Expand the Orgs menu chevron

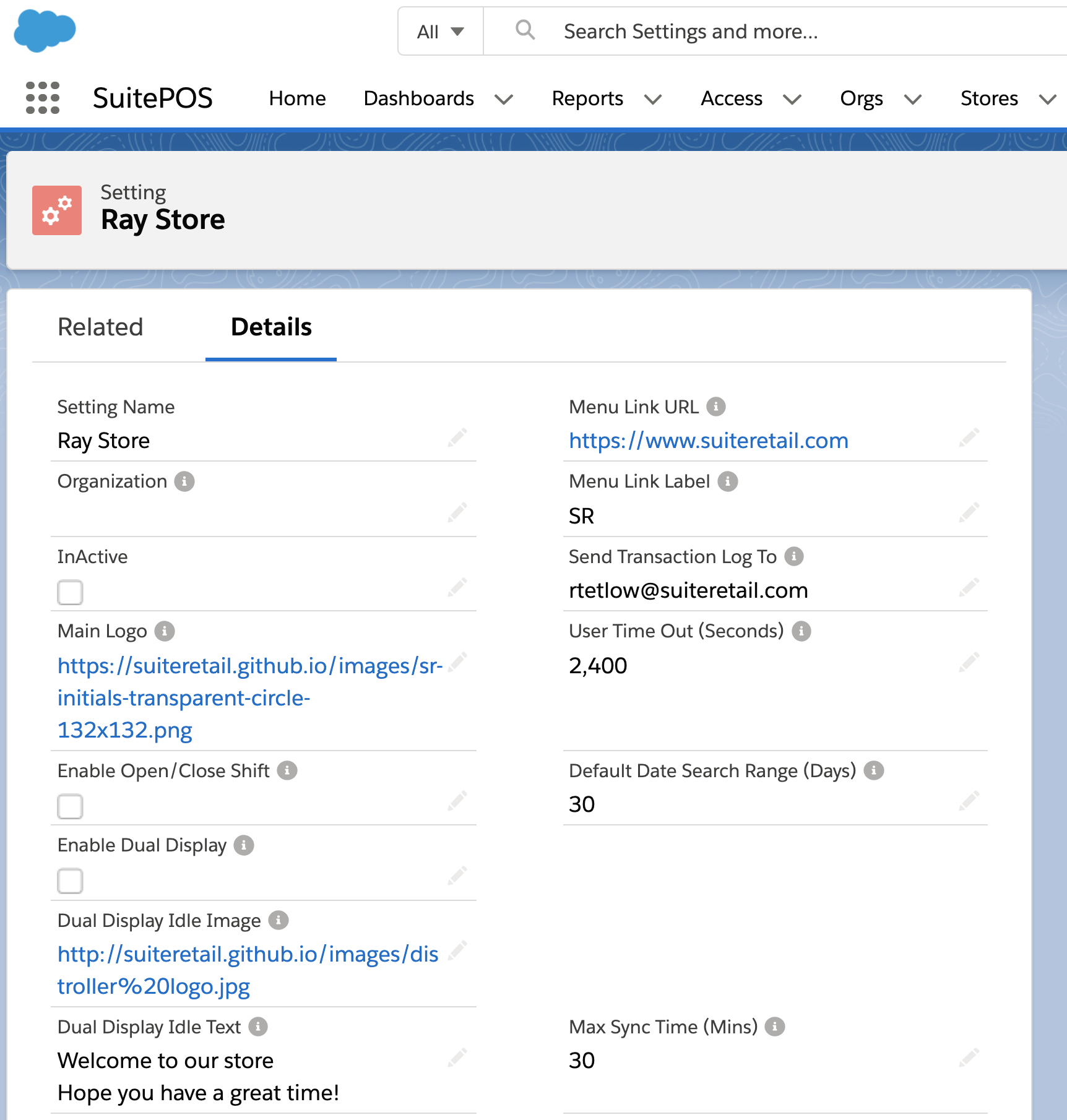[913, 99]
